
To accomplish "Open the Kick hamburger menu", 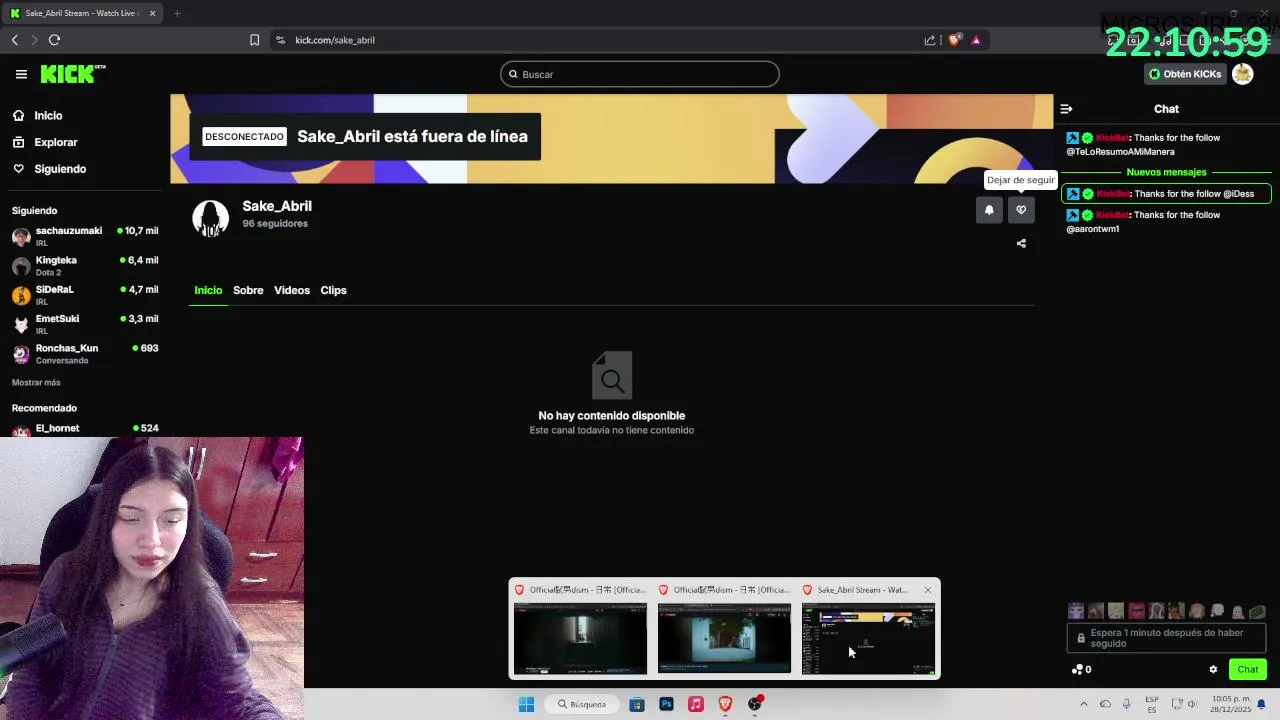I will (x=21, y=74).
